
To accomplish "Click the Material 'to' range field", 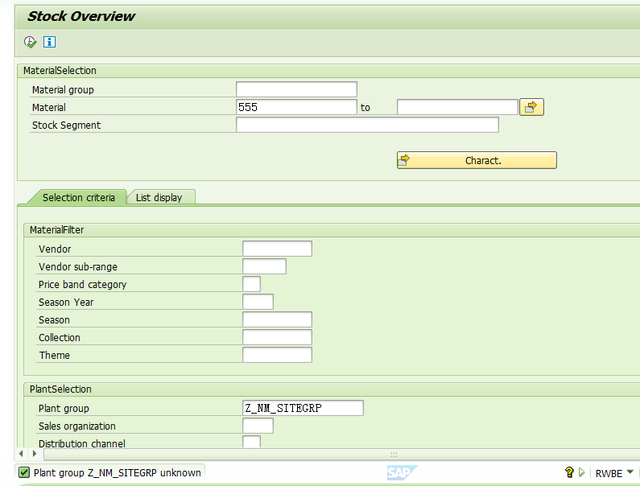I will pos(458,107).
